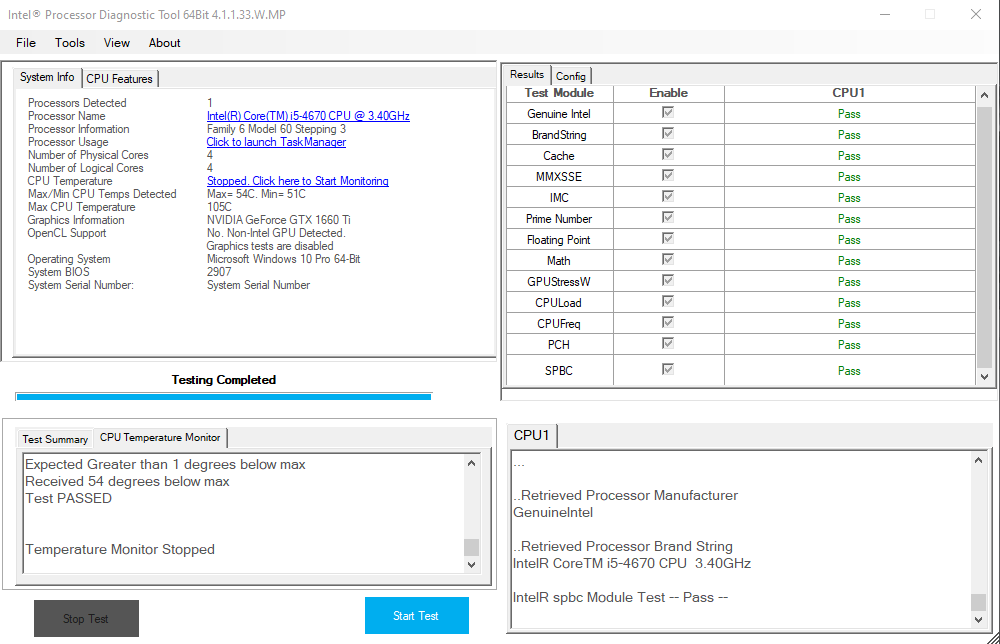Screen dimensions: 1000x644
Task: Click the test summary scroll down arrow
Action: tap(471, 564)
